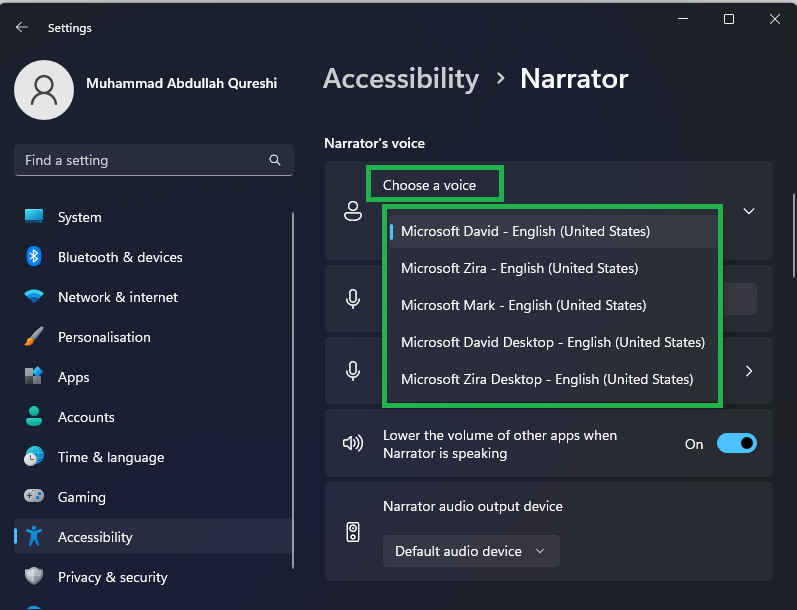Select Microsoft Zira - English (United States)
The width and height of the screenshot is (797, 610).
click(x=519, y=268)
